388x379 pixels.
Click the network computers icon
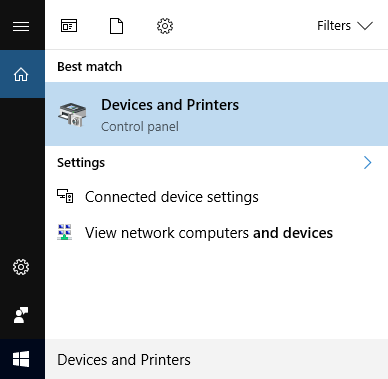pyautogui.click(x=65, y=232)
